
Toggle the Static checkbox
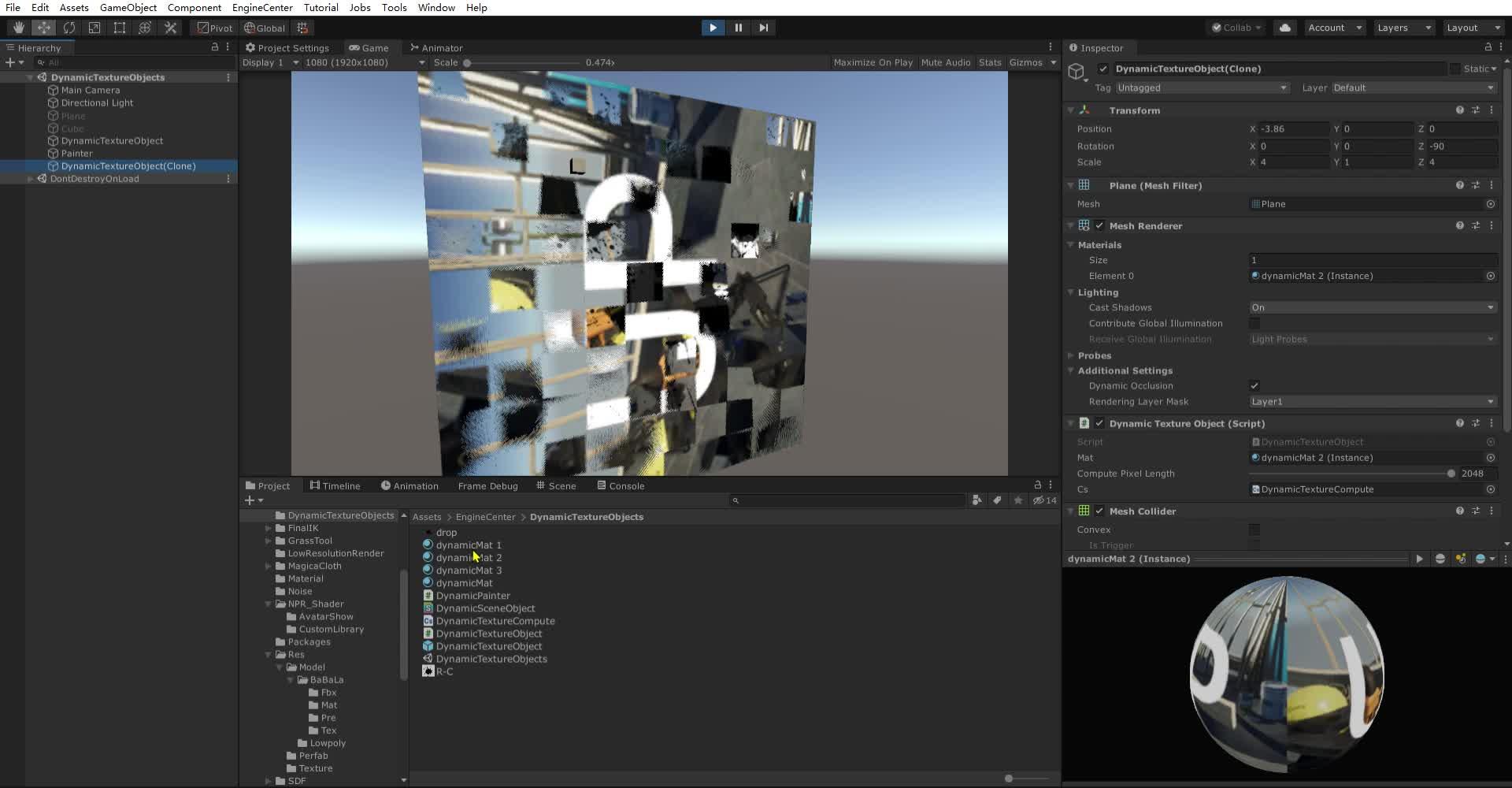pyautogui.click(x=1455, y=69)
